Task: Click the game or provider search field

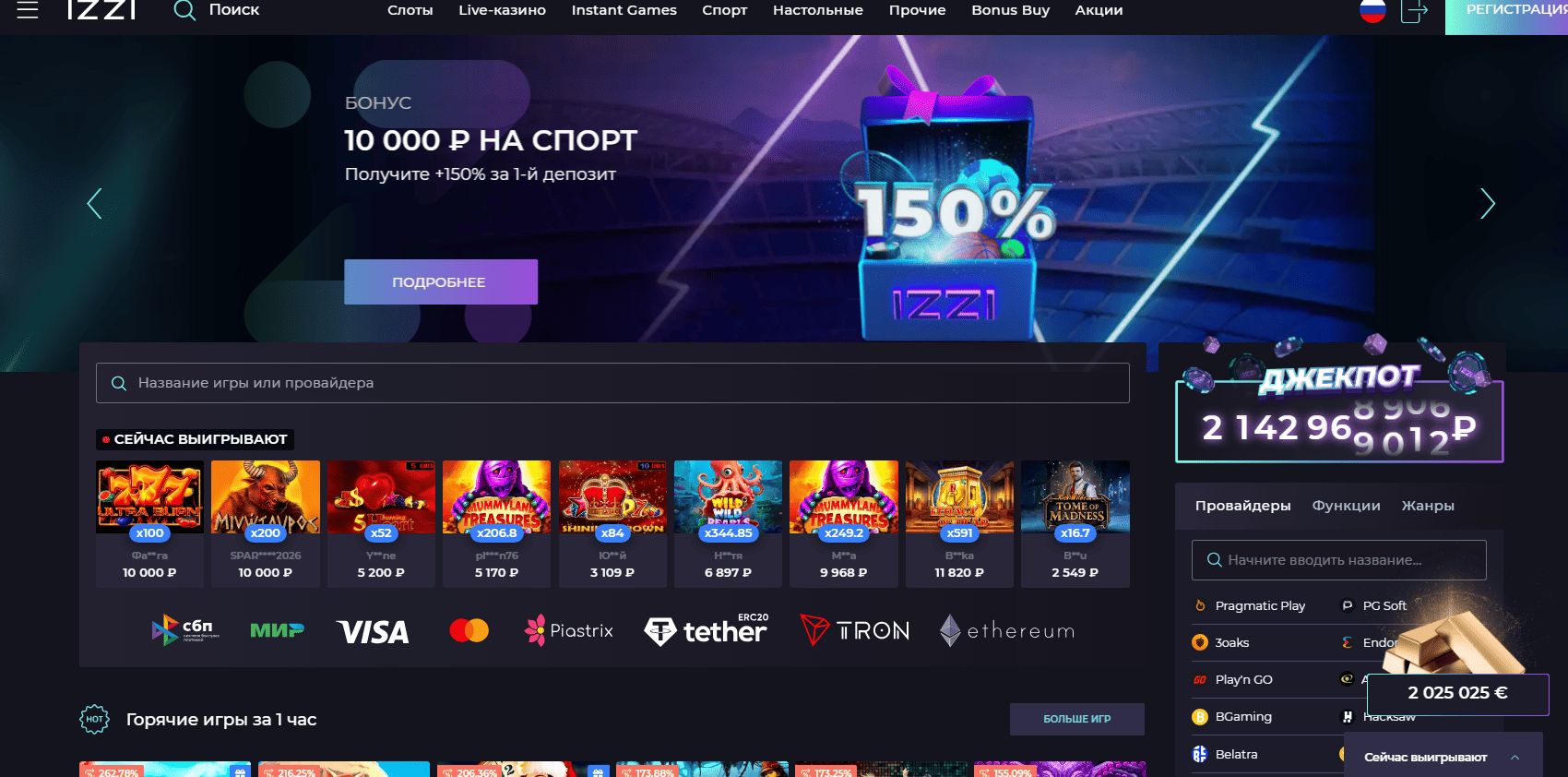Action: click(x=612, y=383)
